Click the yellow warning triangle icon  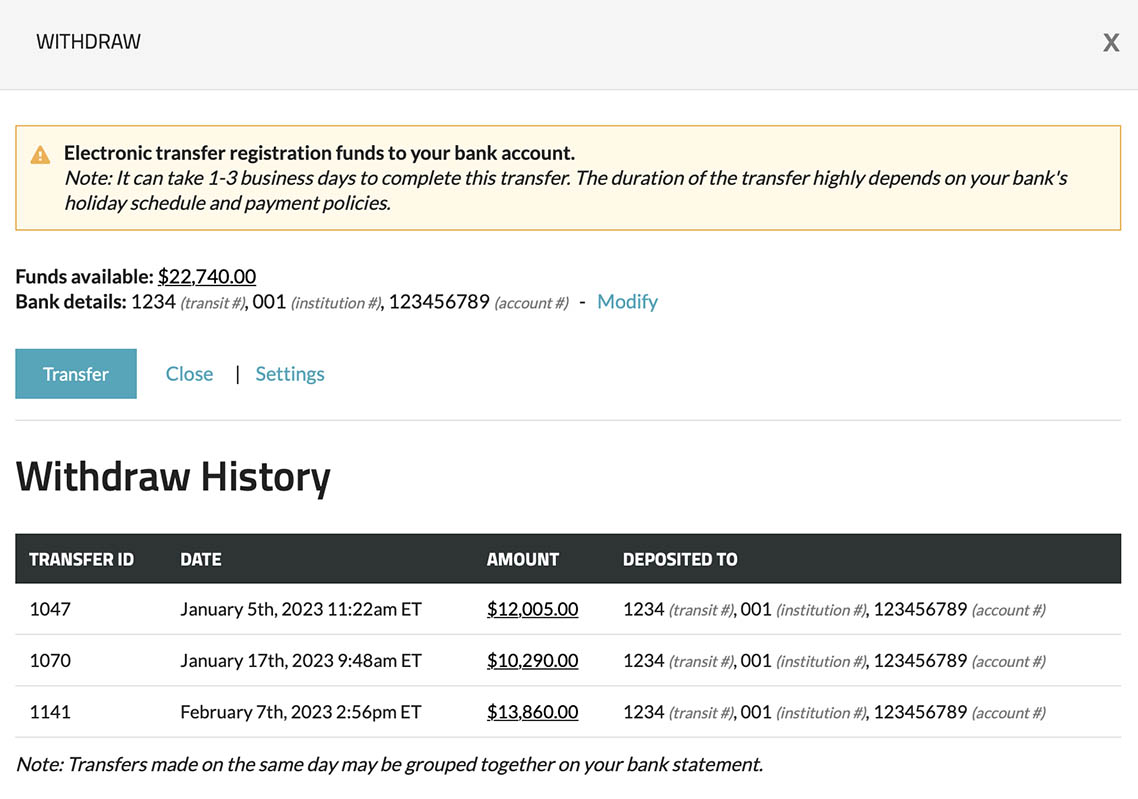(40, 155)
